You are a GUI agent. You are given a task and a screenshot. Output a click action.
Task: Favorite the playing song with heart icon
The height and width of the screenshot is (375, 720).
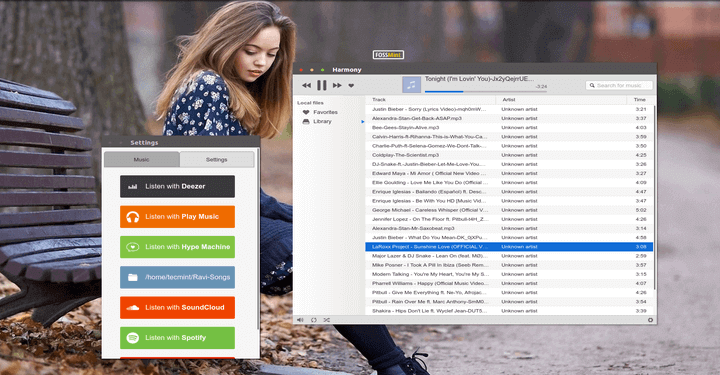(x=351, y=85)
